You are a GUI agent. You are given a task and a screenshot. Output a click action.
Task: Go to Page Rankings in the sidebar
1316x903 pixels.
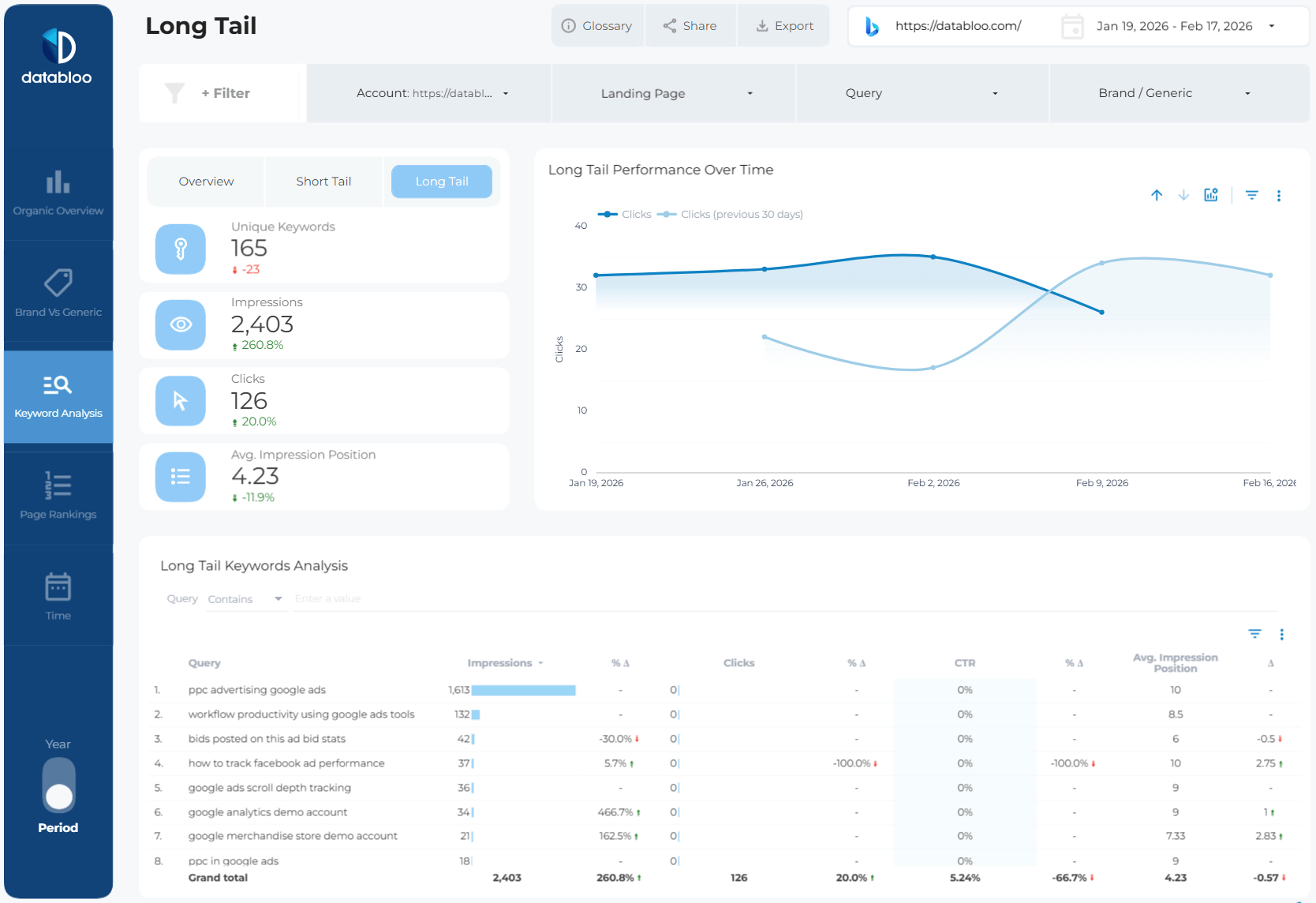click(58, 496)
